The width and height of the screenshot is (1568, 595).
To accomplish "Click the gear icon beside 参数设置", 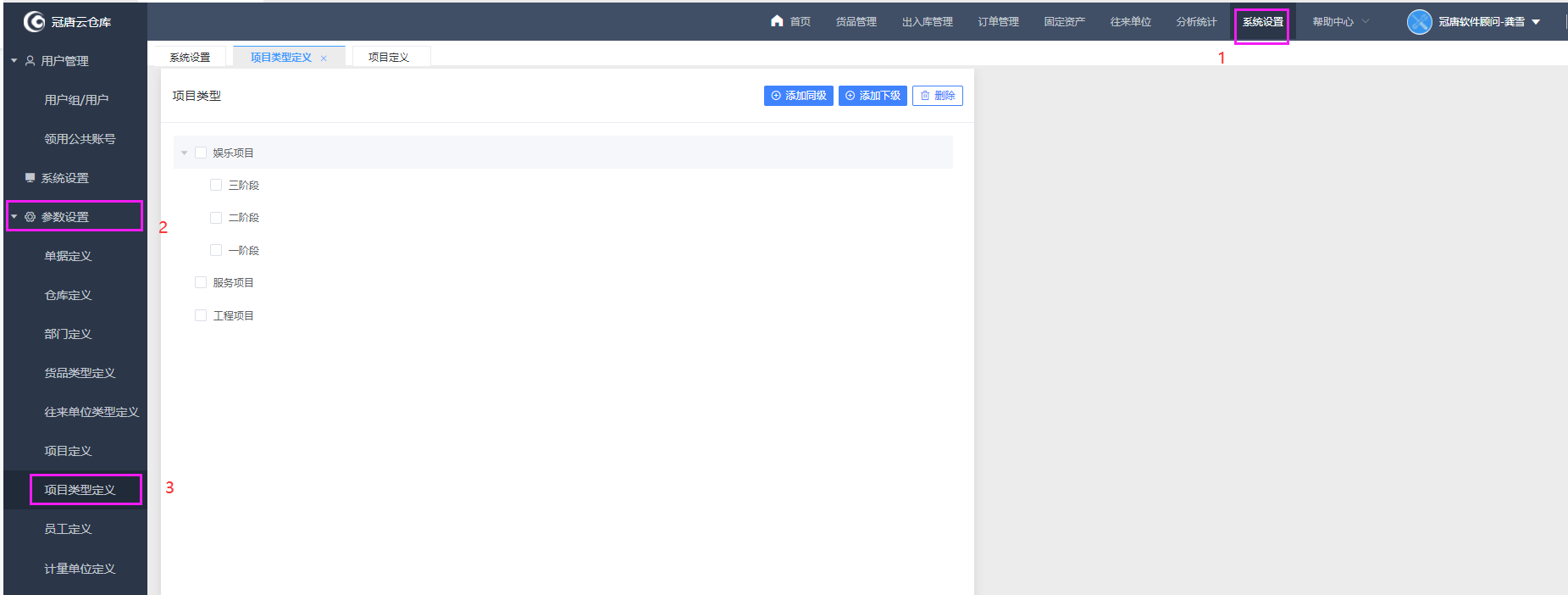I will tap(30, 217).
